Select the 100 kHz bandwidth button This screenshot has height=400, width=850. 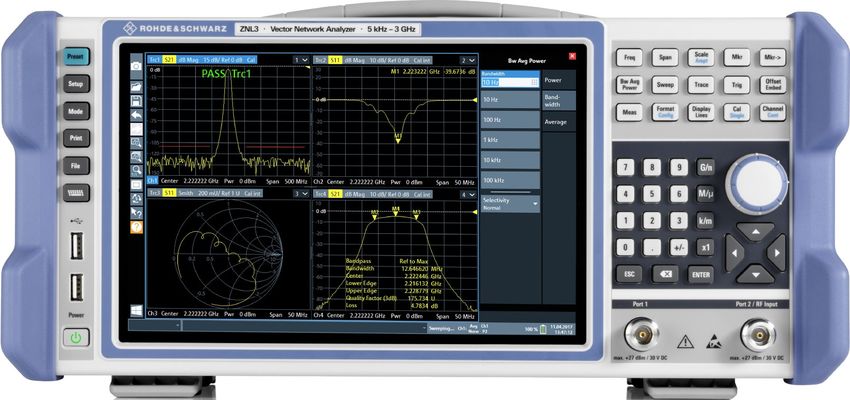click(510, 180)
